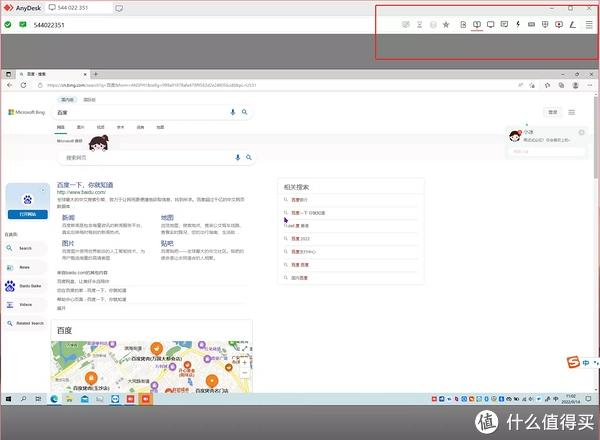Select the 学术 search tab
The image size is (600, 440).
pos(120,127)
